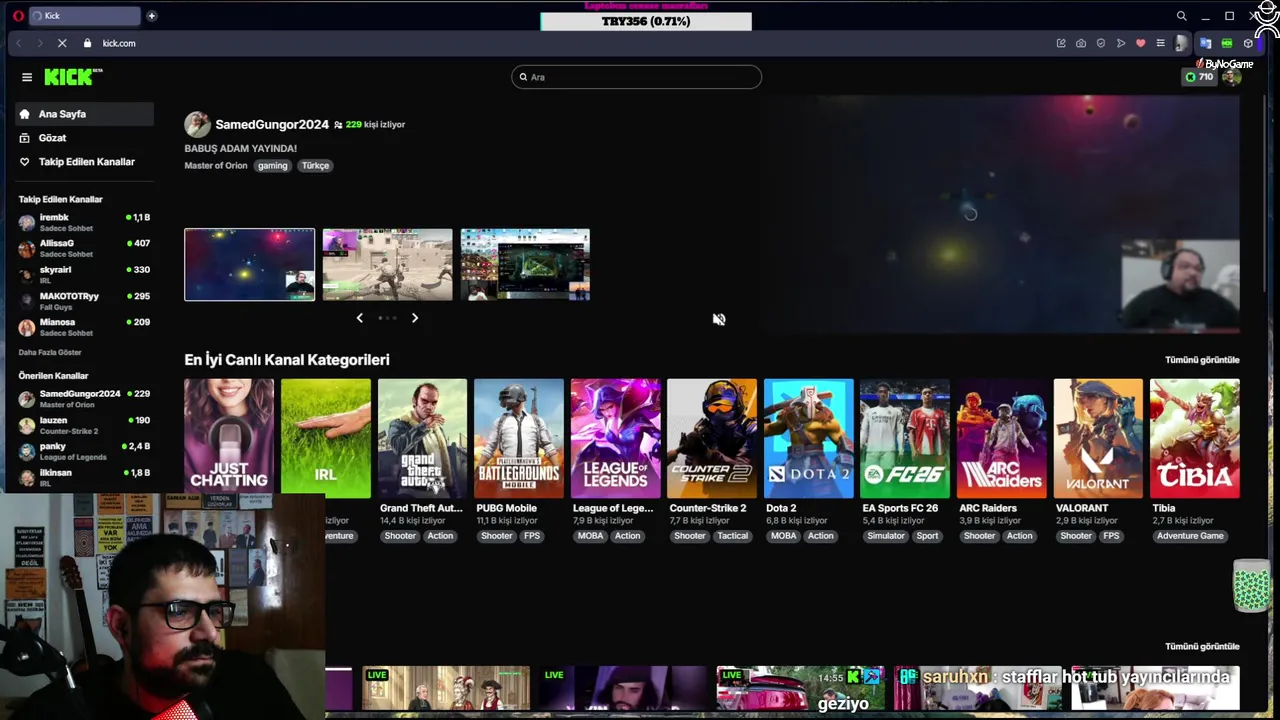This screenshot has width=1280, height=720.
Task: Open SamedGungor2024 streamer avatar
Action: click(x=197, y=124)
